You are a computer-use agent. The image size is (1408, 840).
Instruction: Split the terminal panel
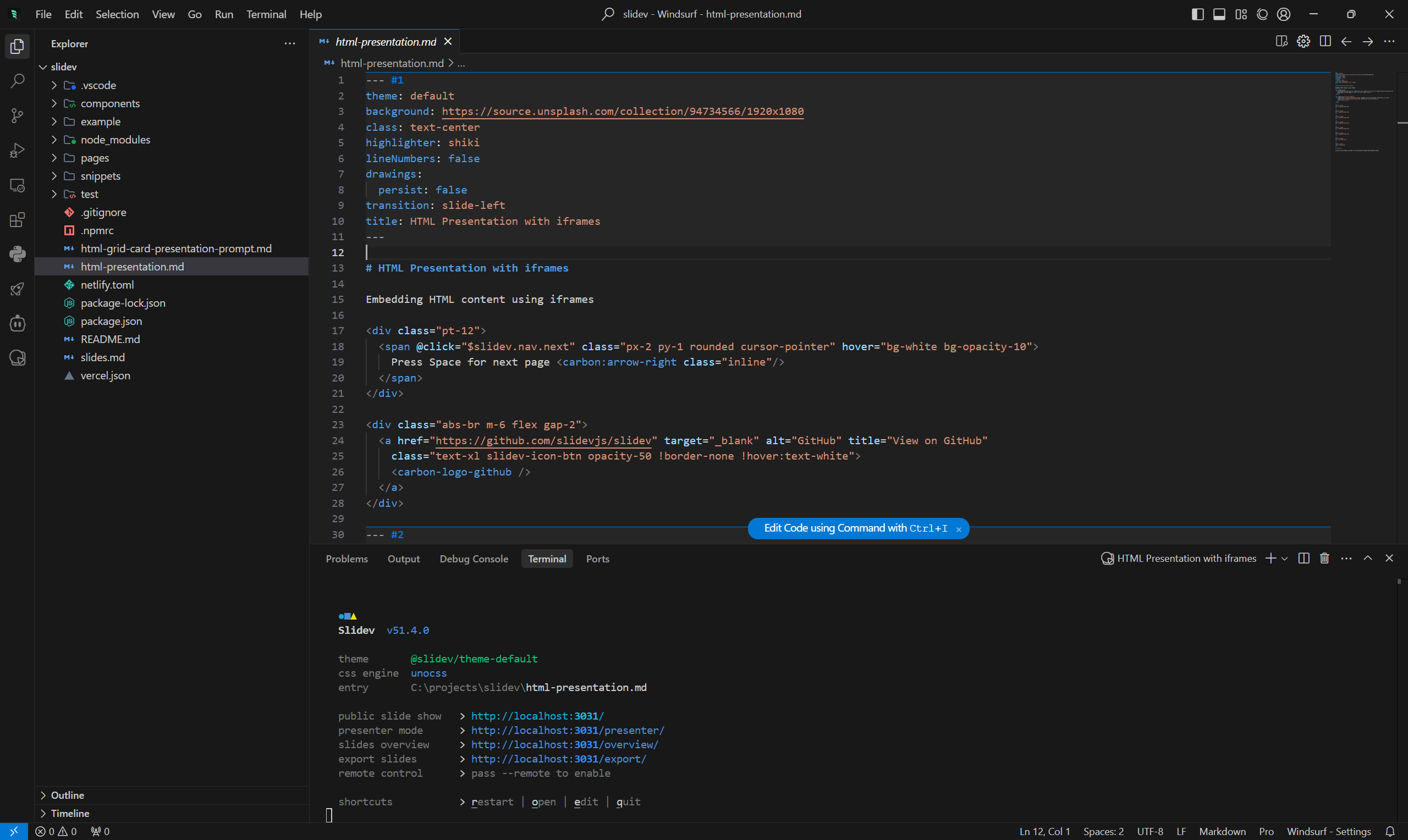click(x=1303, y=558)
